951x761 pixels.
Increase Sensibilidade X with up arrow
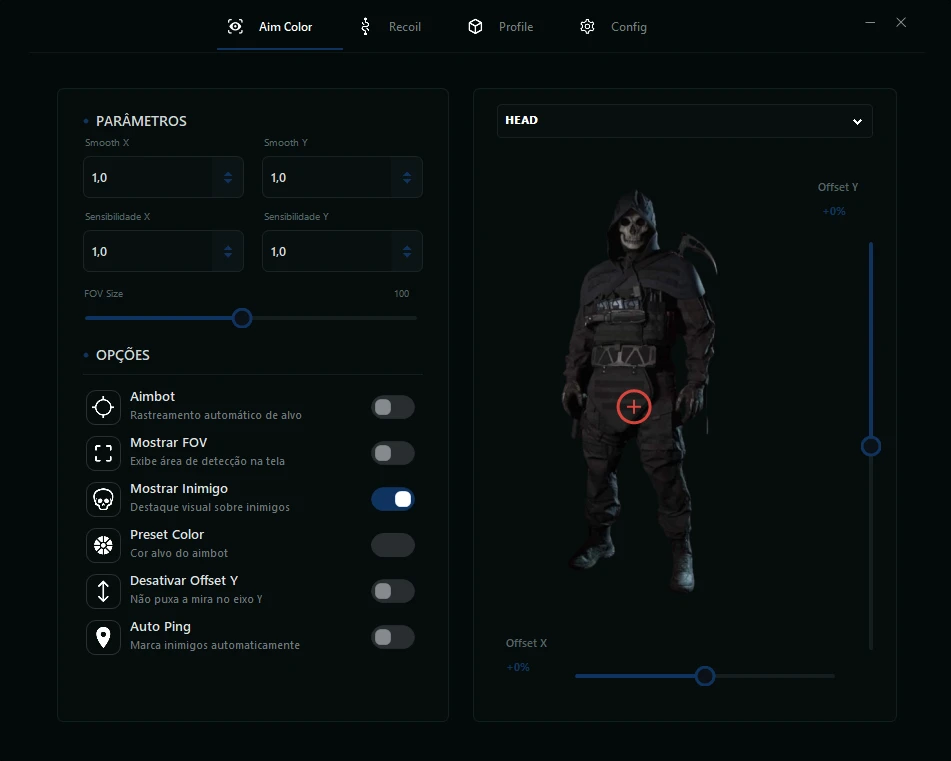[x=228, y=247]
